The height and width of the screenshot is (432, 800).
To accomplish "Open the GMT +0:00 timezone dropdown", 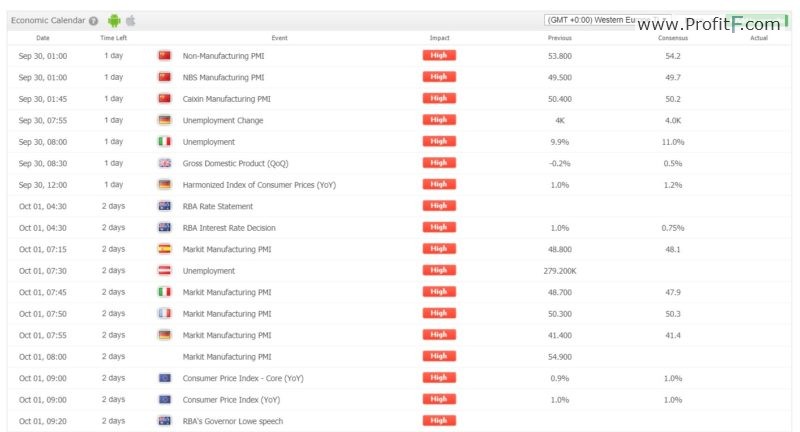I will click(607, 20).
